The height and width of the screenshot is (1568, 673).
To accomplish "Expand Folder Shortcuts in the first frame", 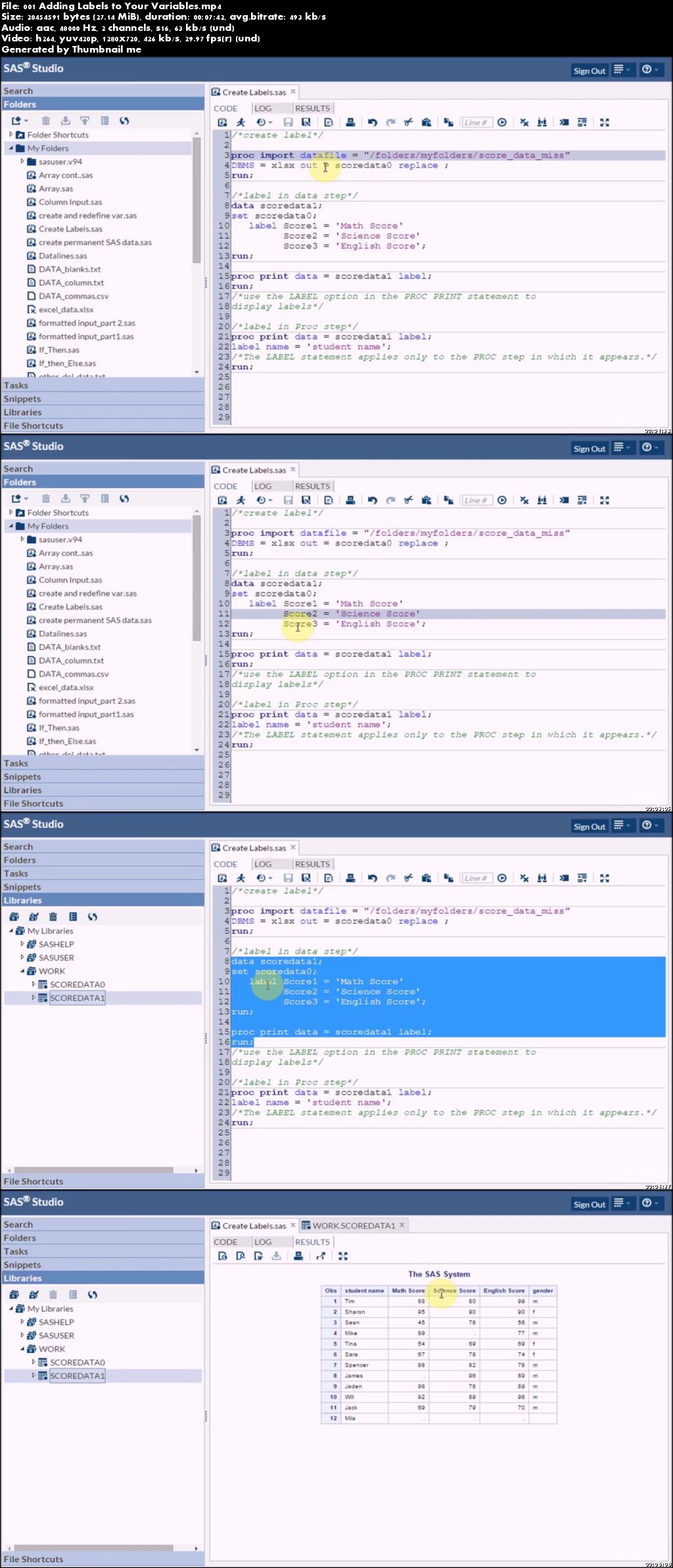I will (x=11, y=135).
